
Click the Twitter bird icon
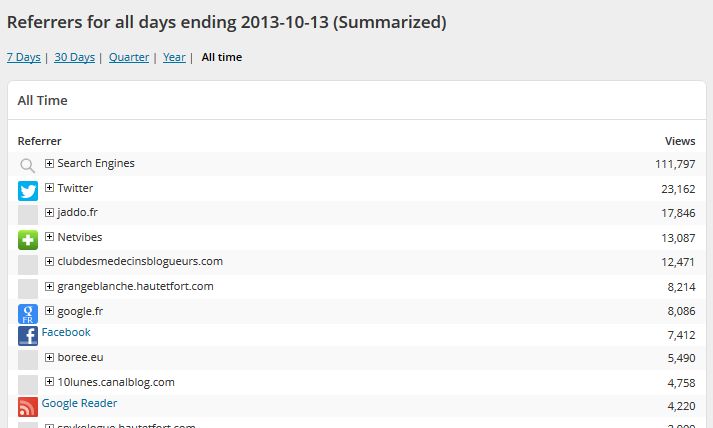28,190
